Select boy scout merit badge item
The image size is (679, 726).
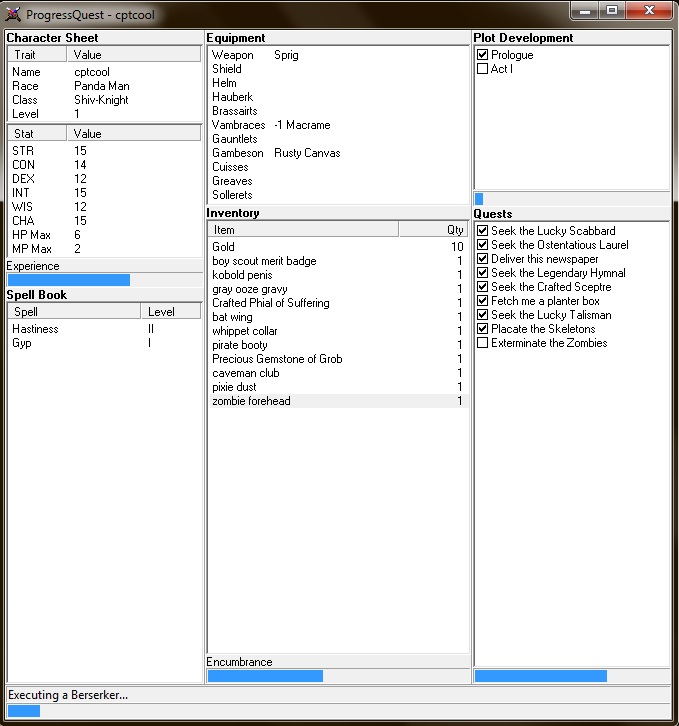[x=338, y=261]
